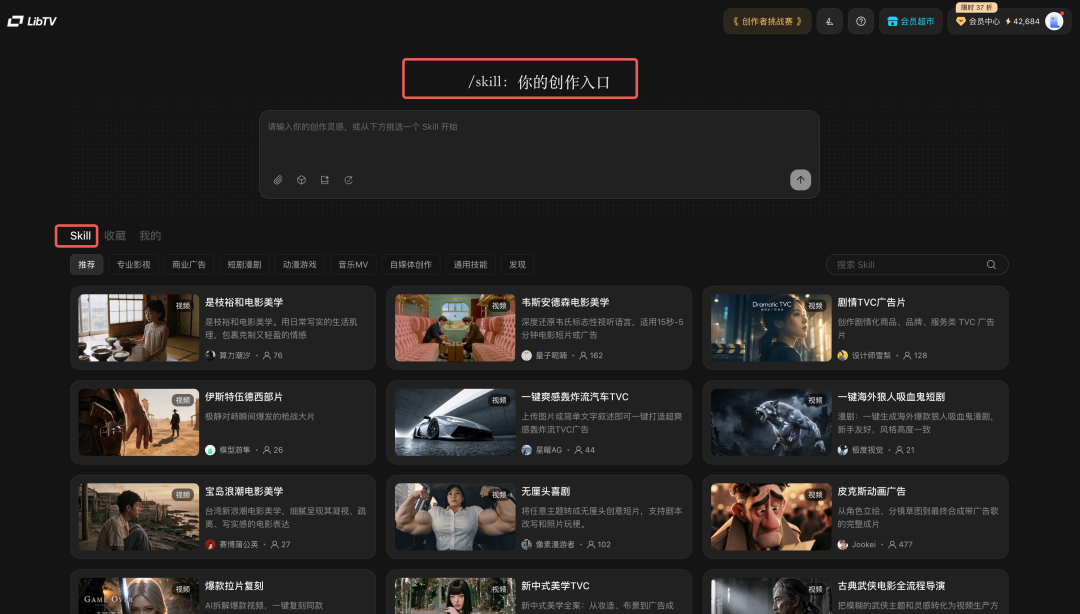Click author 量子昵踏 avatar icon
Image resolution: width=1080 pixels, height=614 pixels.
tap(527, 356)
